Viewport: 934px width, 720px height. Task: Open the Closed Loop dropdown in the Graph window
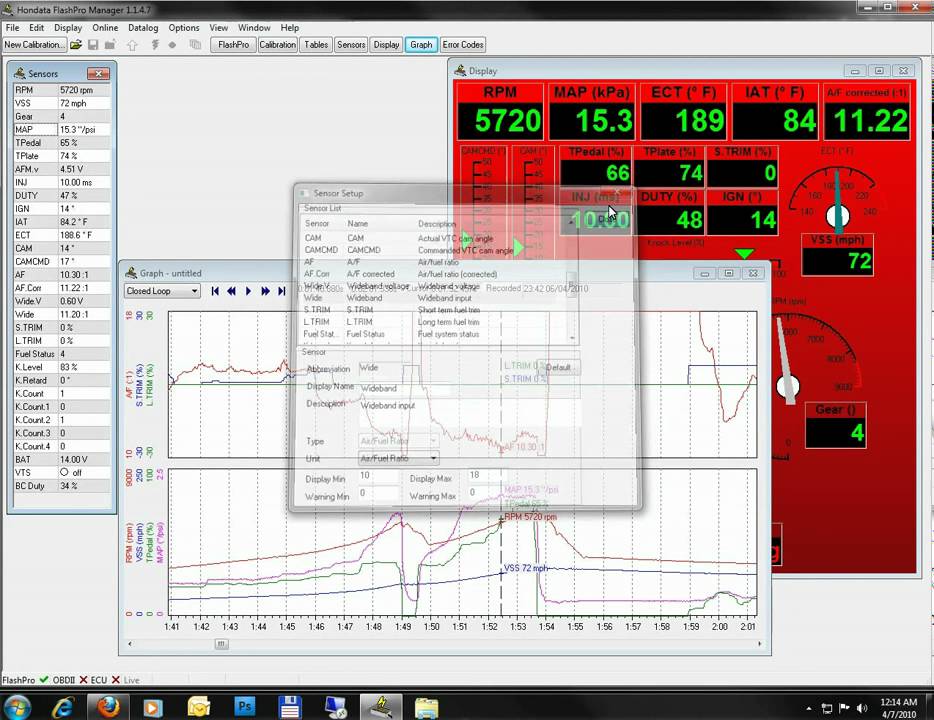coord(162,291)
